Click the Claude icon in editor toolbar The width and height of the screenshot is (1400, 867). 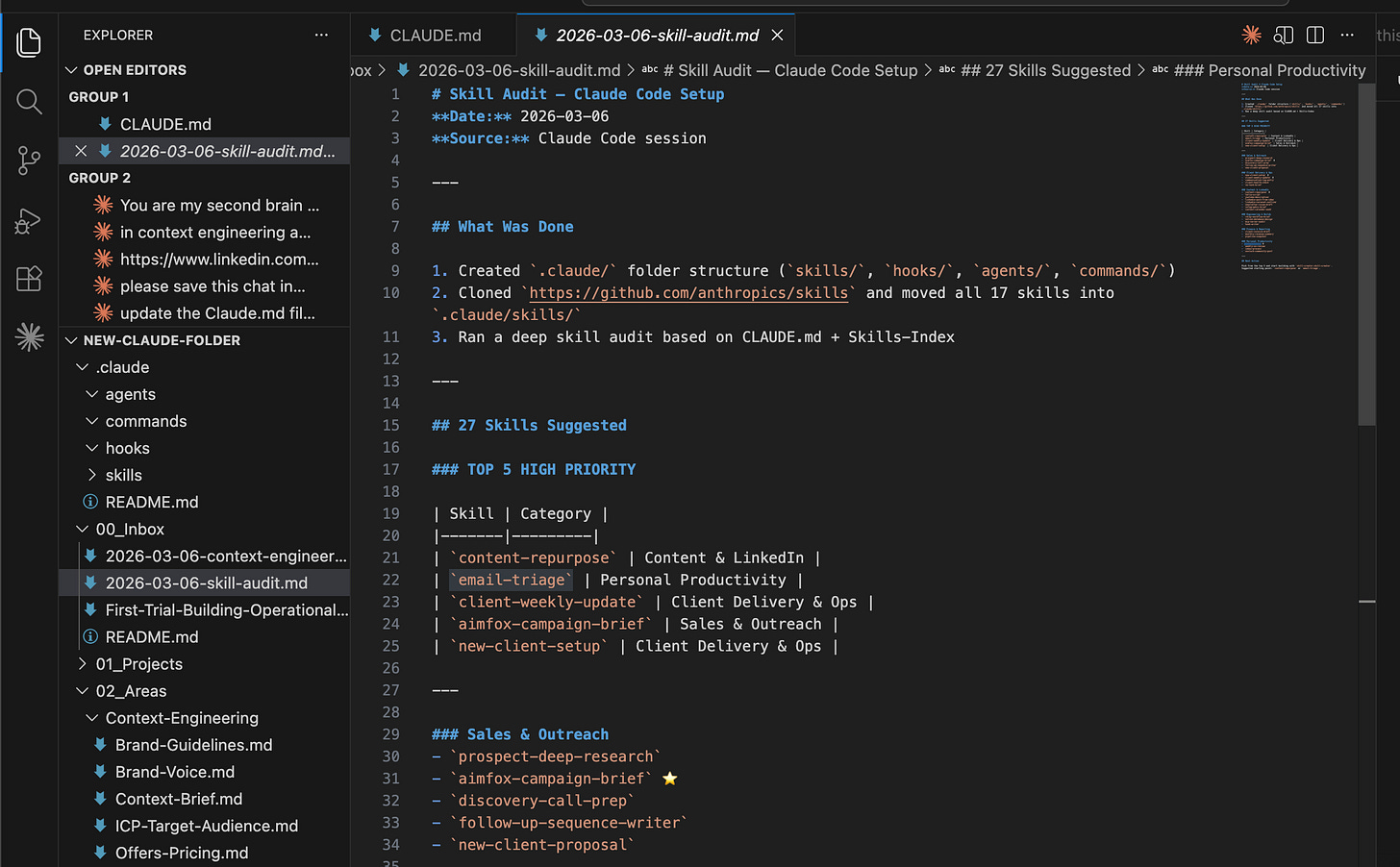1251,35
